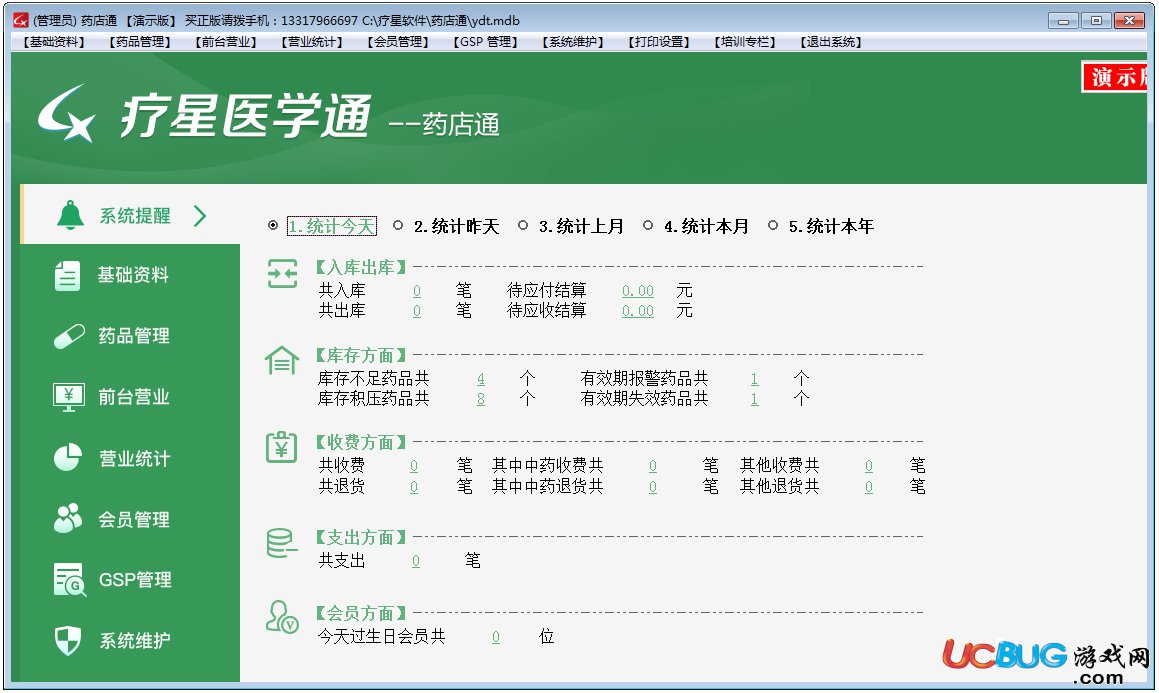1159x693 pixels.
Task: Click the document icon beside 基础资料
Action: click(x=67, y=276)
